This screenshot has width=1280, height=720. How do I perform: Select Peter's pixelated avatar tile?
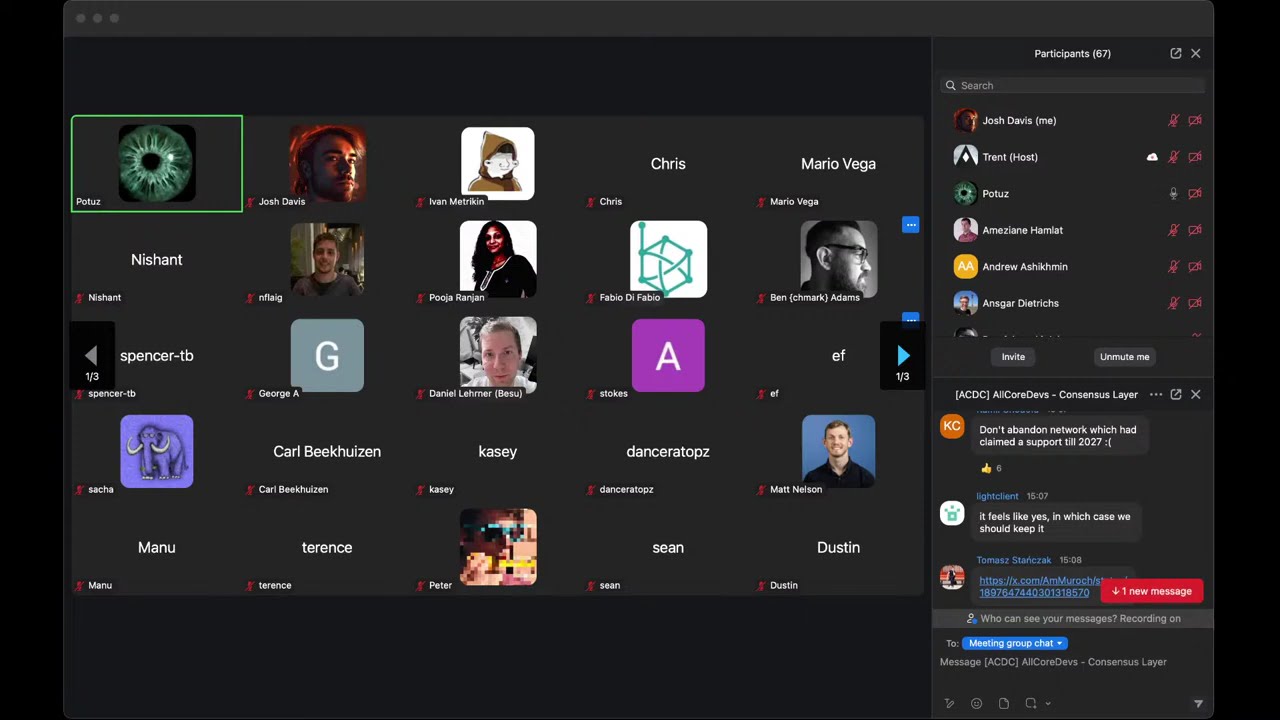click(x=498, y=548)
